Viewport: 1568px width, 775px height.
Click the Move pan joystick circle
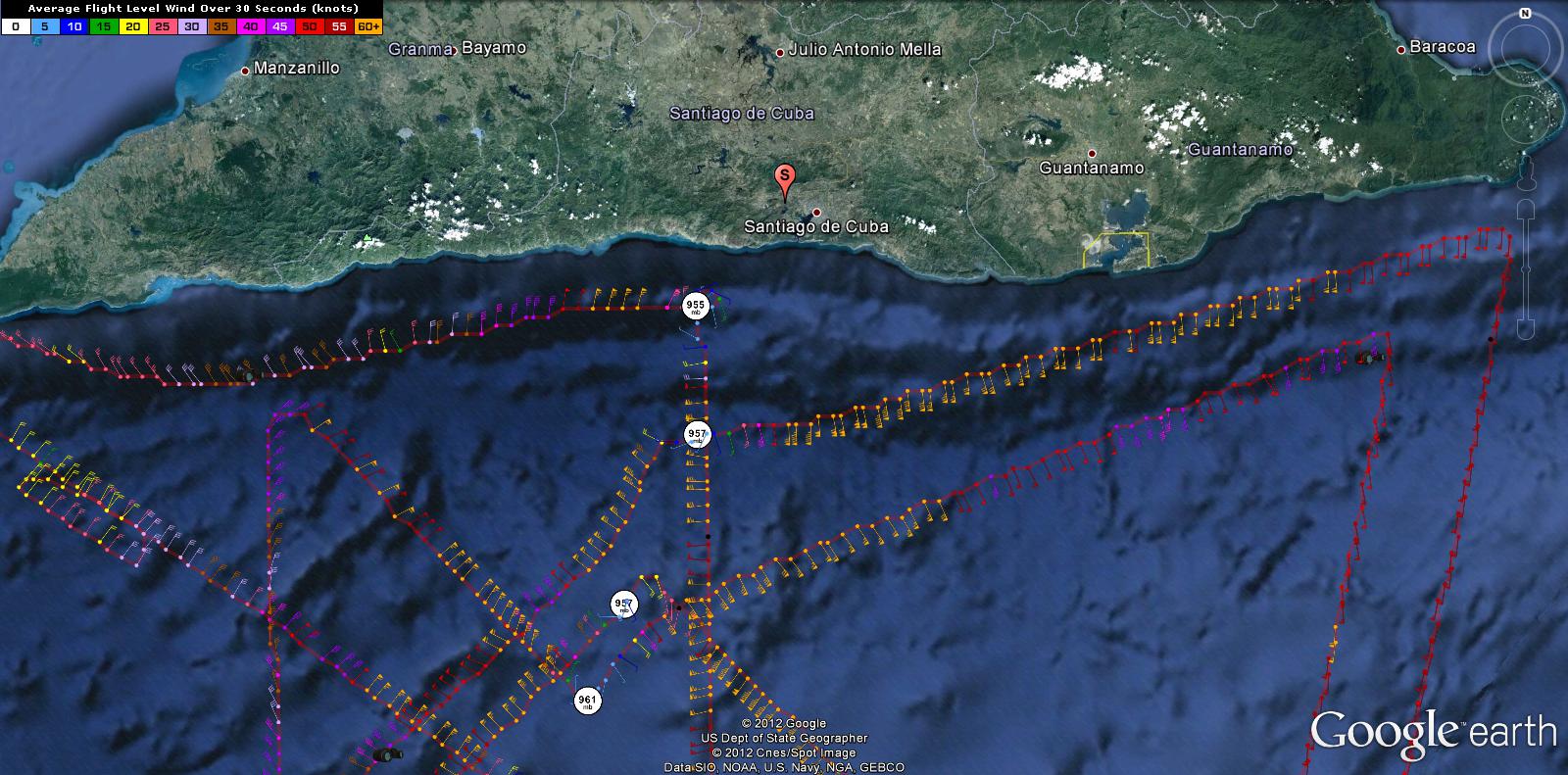[x=1526, y=119]
